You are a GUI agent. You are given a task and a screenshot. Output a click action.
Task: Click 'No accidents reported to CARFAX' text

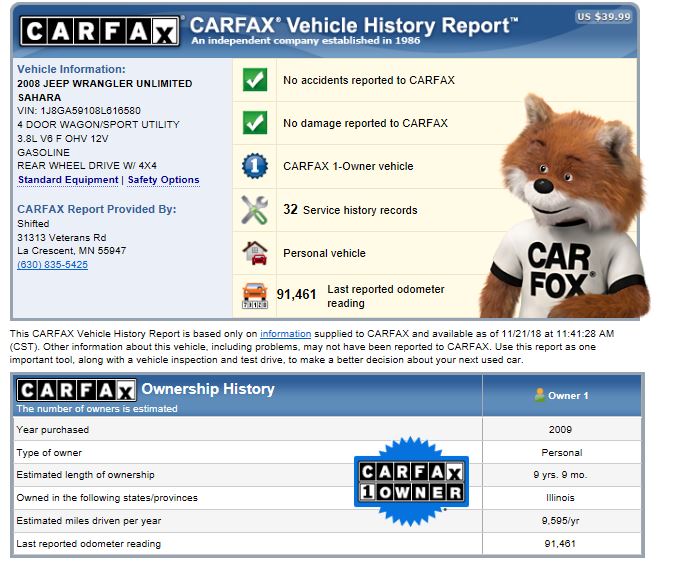click(x=369, y=80)
